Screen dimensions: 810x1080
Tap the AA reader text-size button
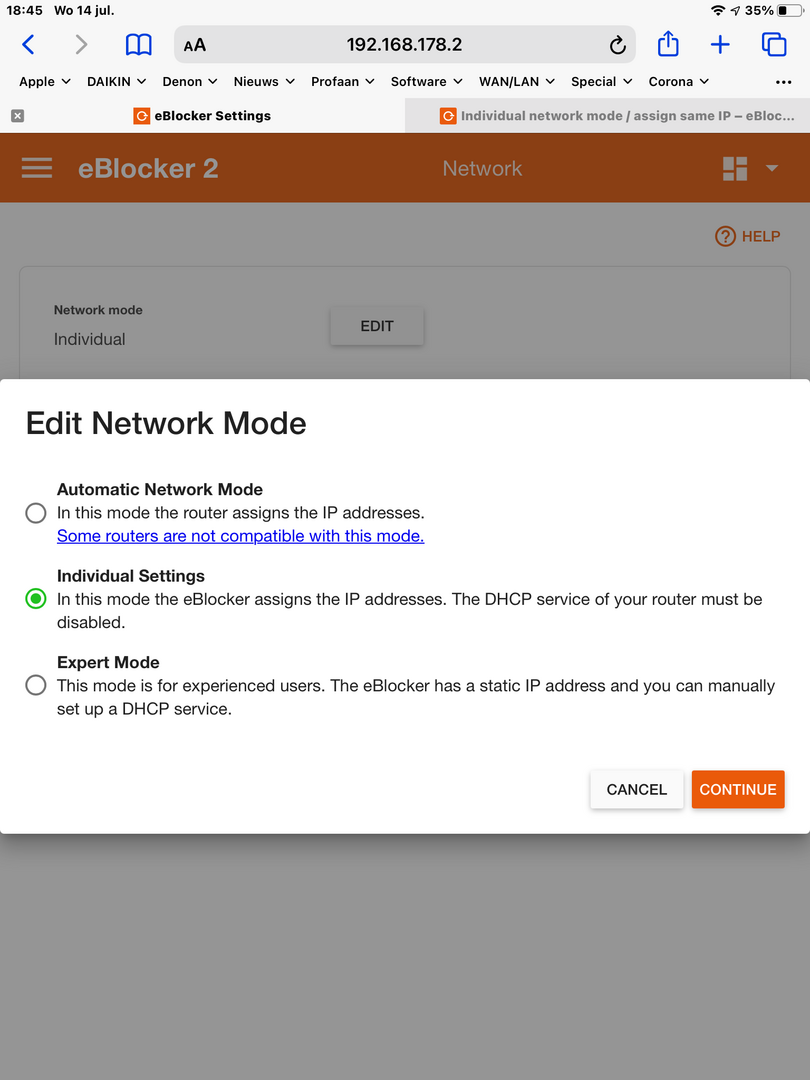(x=195, y=45)
